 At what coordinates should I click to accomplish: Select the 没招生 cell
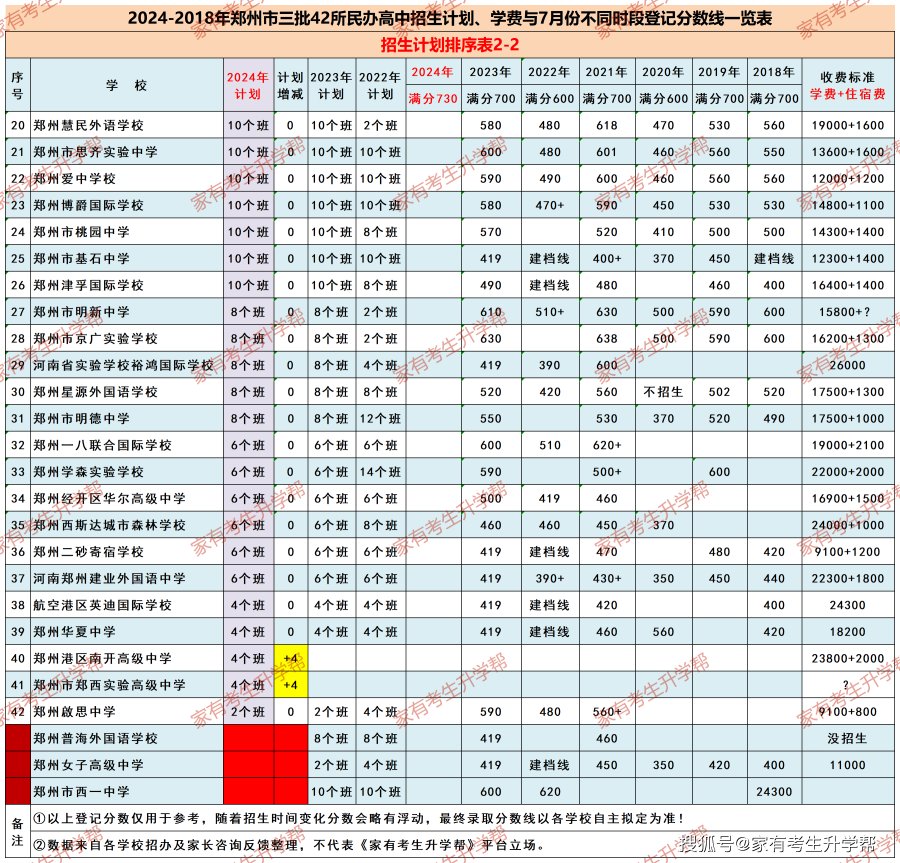point(847,738)
